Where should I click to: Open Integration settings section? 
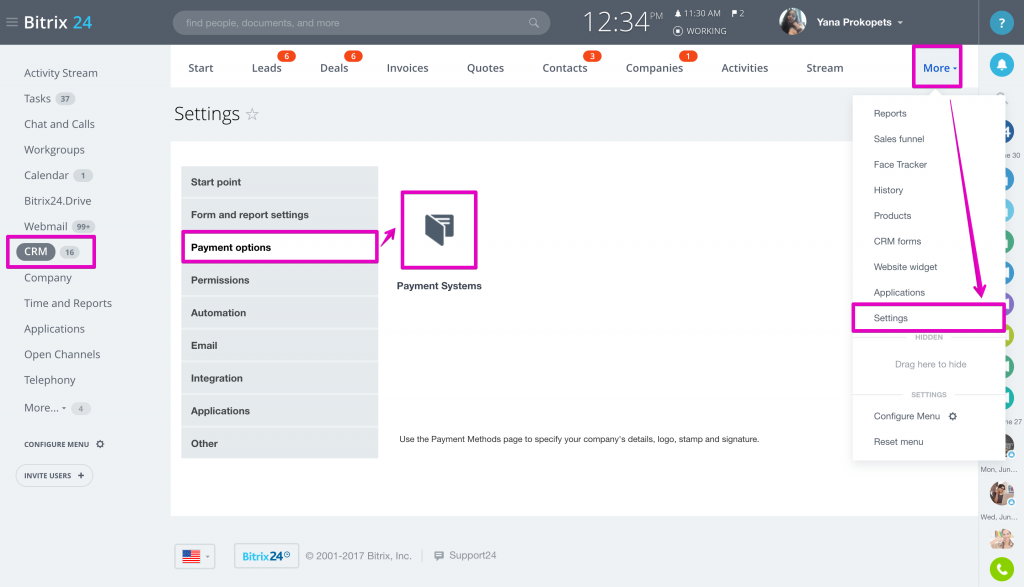click(280, 378)
